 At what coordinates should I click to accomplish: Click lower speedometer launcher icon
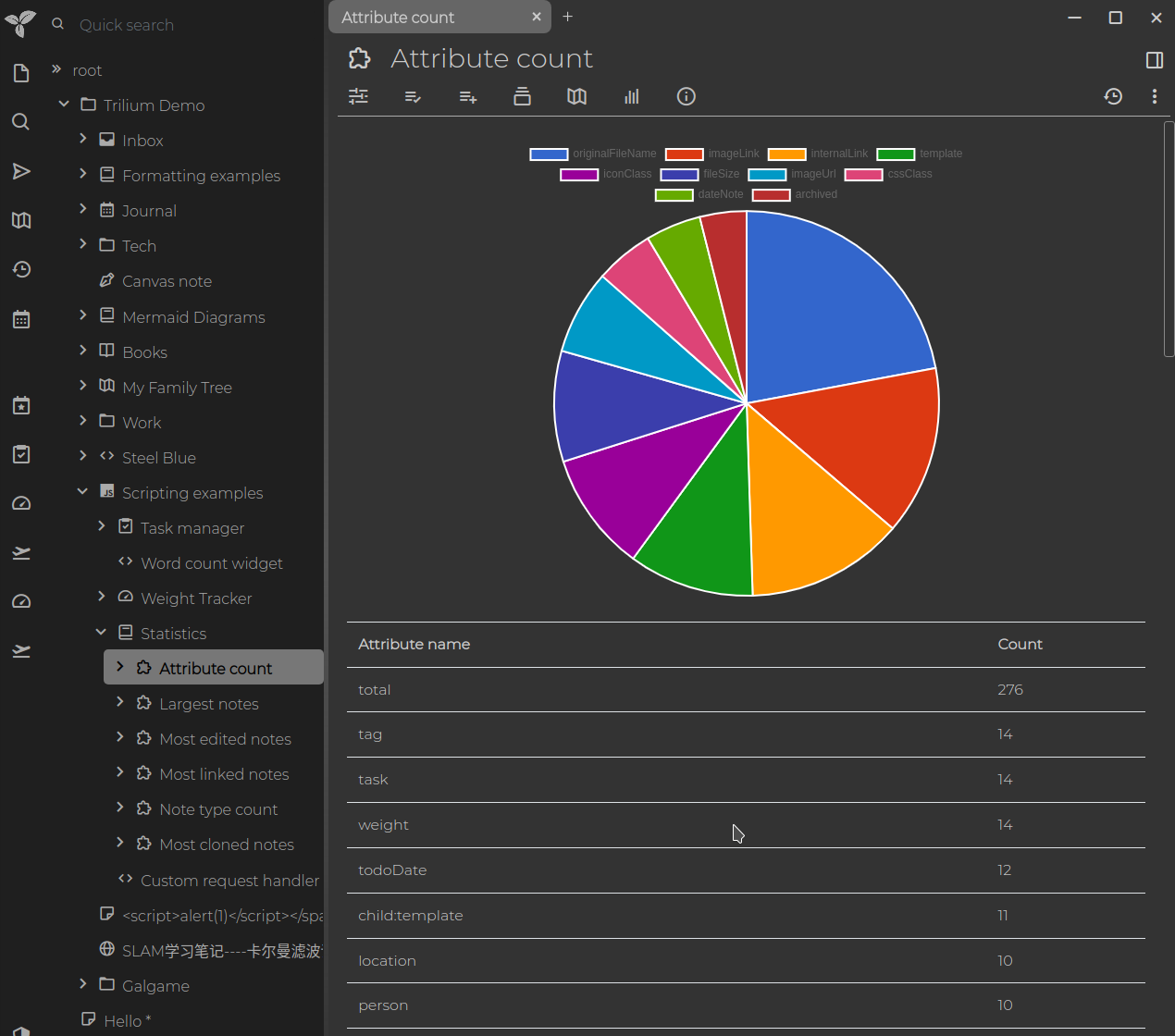tap(21, 601)
